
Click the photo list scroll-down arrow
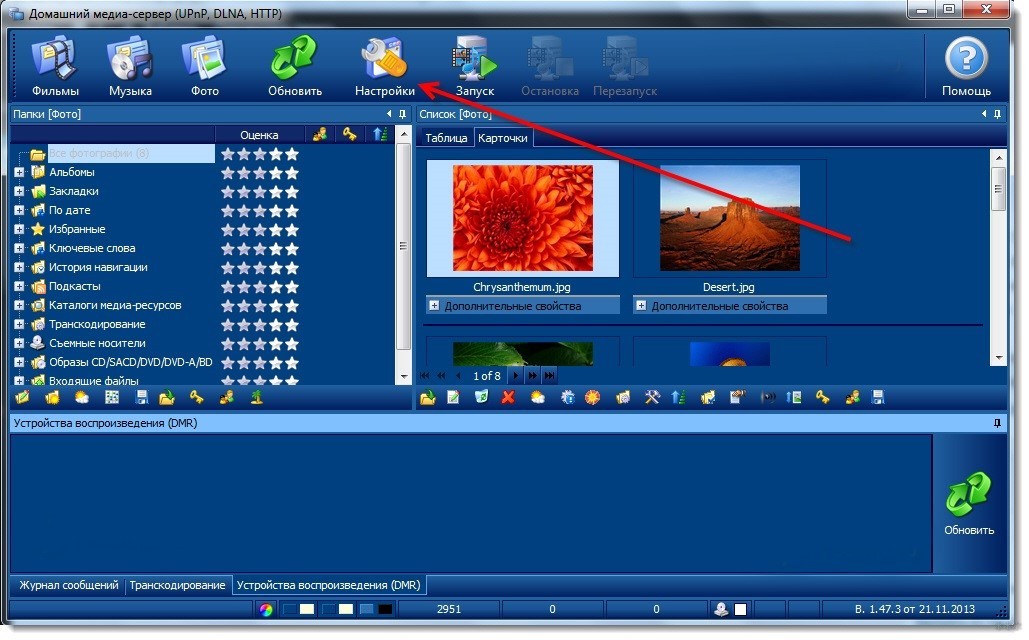[998, 358]
